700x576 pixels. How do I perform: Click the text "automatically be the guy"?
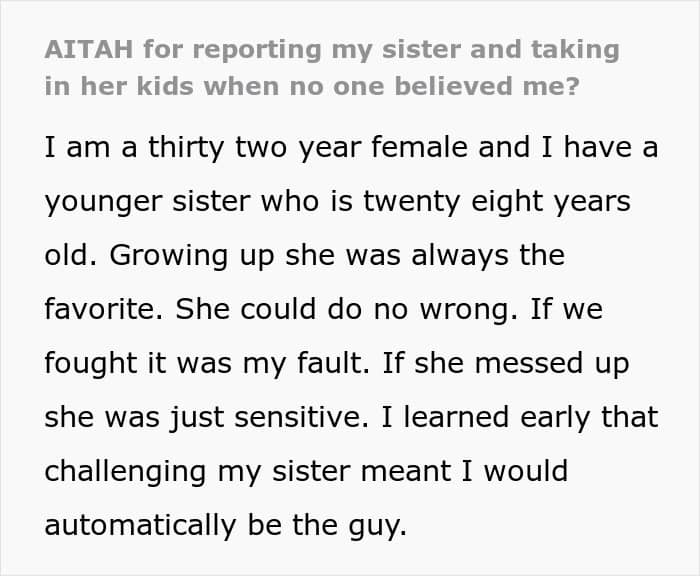click(225, 525)
